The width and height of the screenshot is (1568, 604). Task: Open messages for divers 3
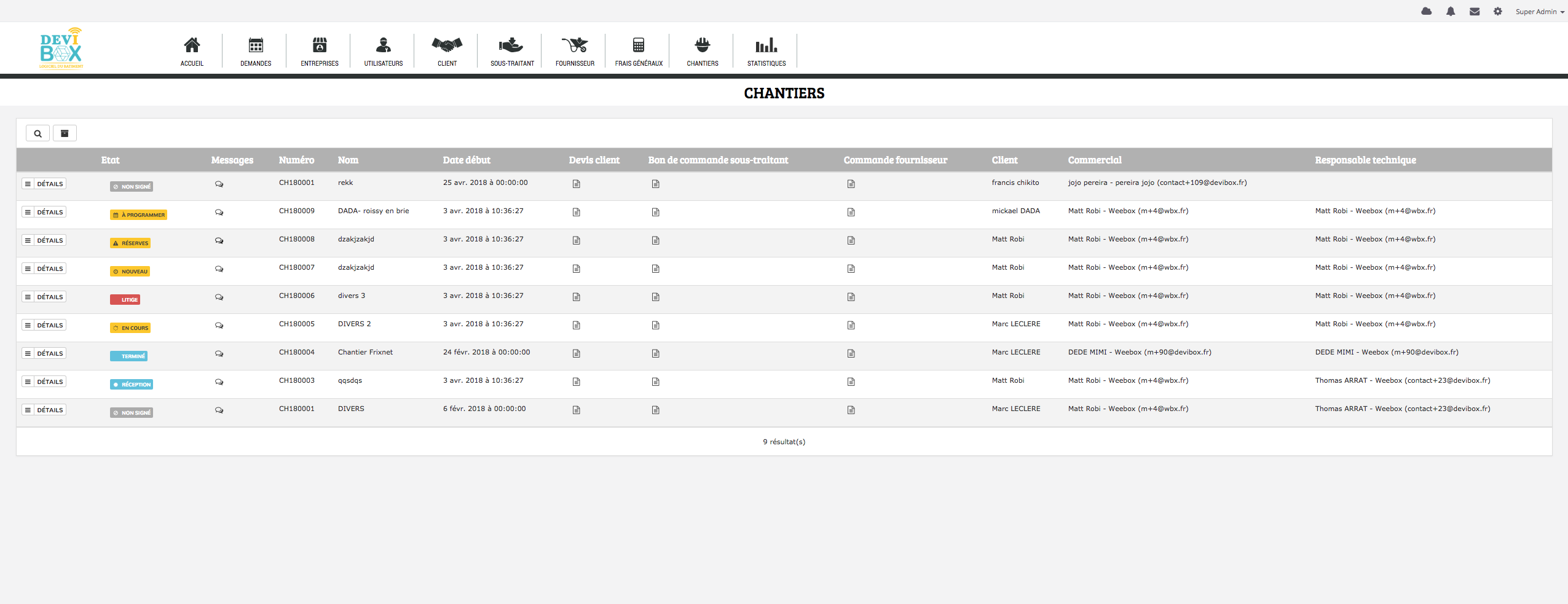(219, 297)
